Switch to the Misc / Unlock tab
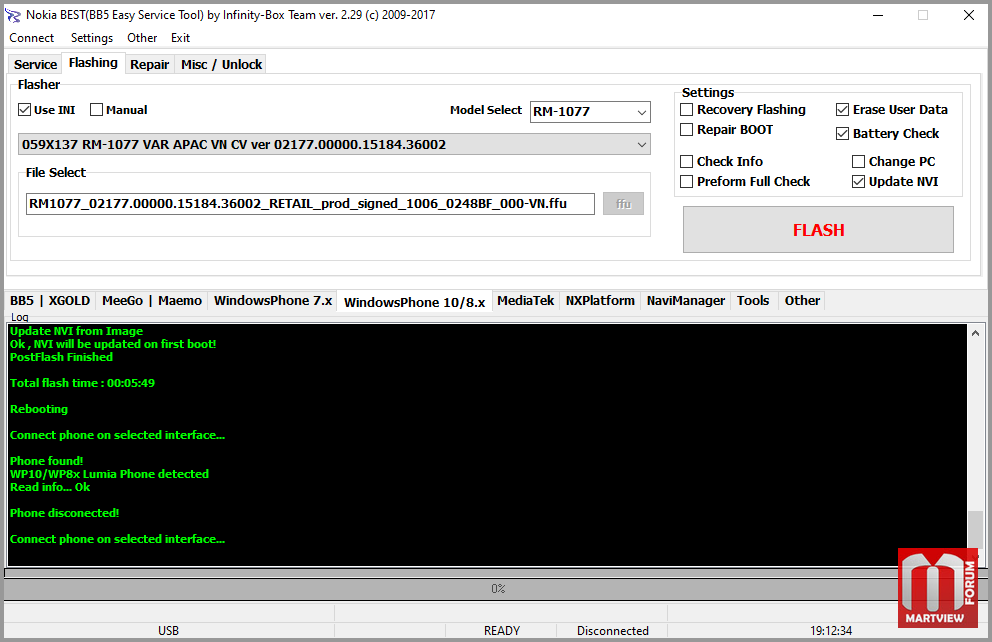This screenshot has width=992, height=642. (x=221, y=64)
